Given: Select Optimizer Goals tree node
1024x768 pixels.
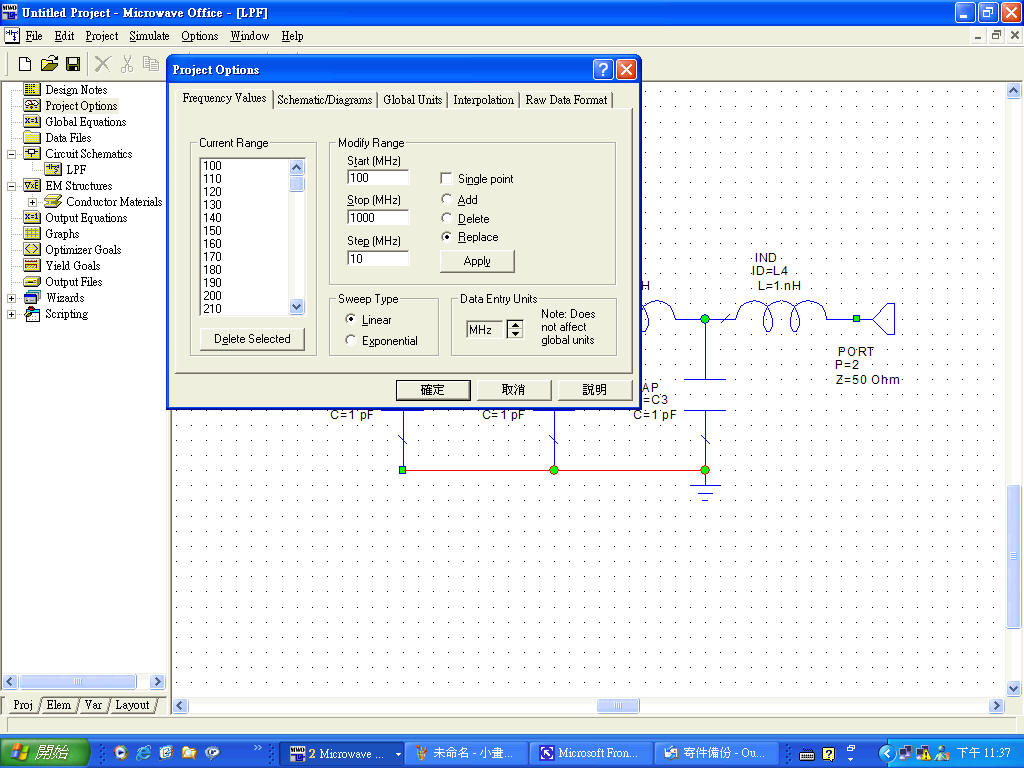Looking at the screenshot, I should click(x=83, y=249).
